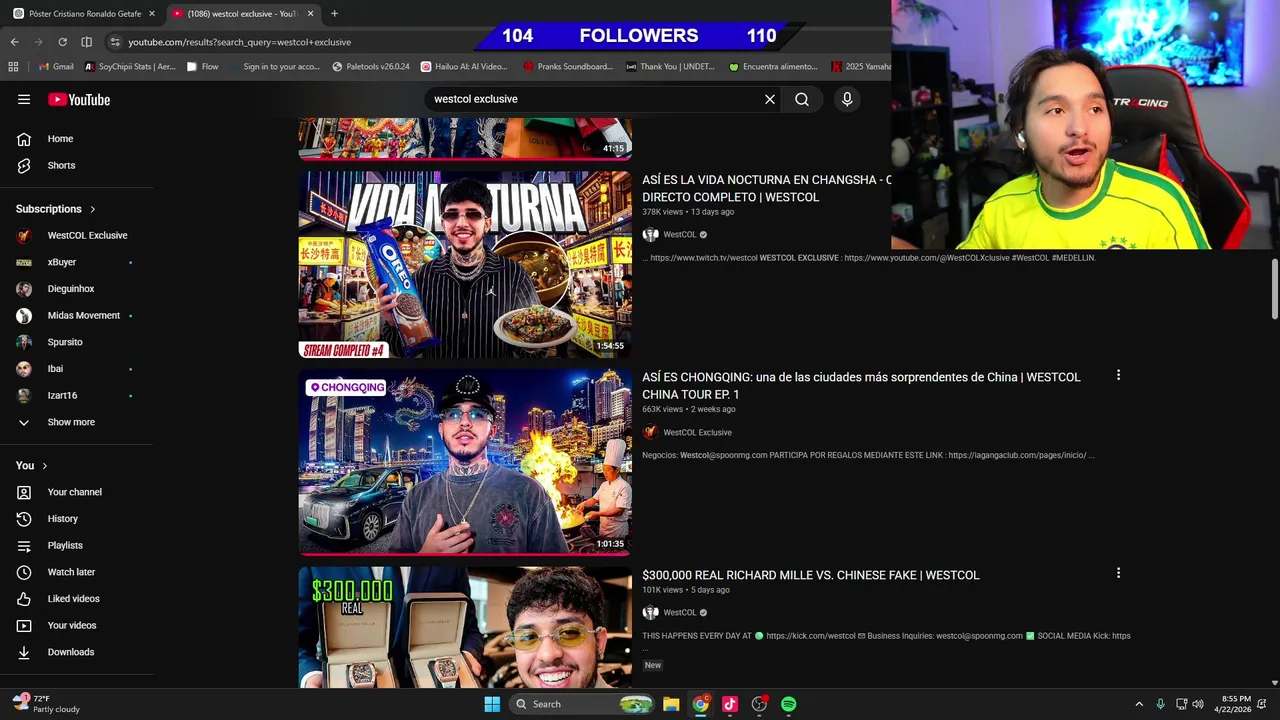Clear the search box with X
Image resolution: width=1280 pixels, height=720 pixels.
coord(770,99)
